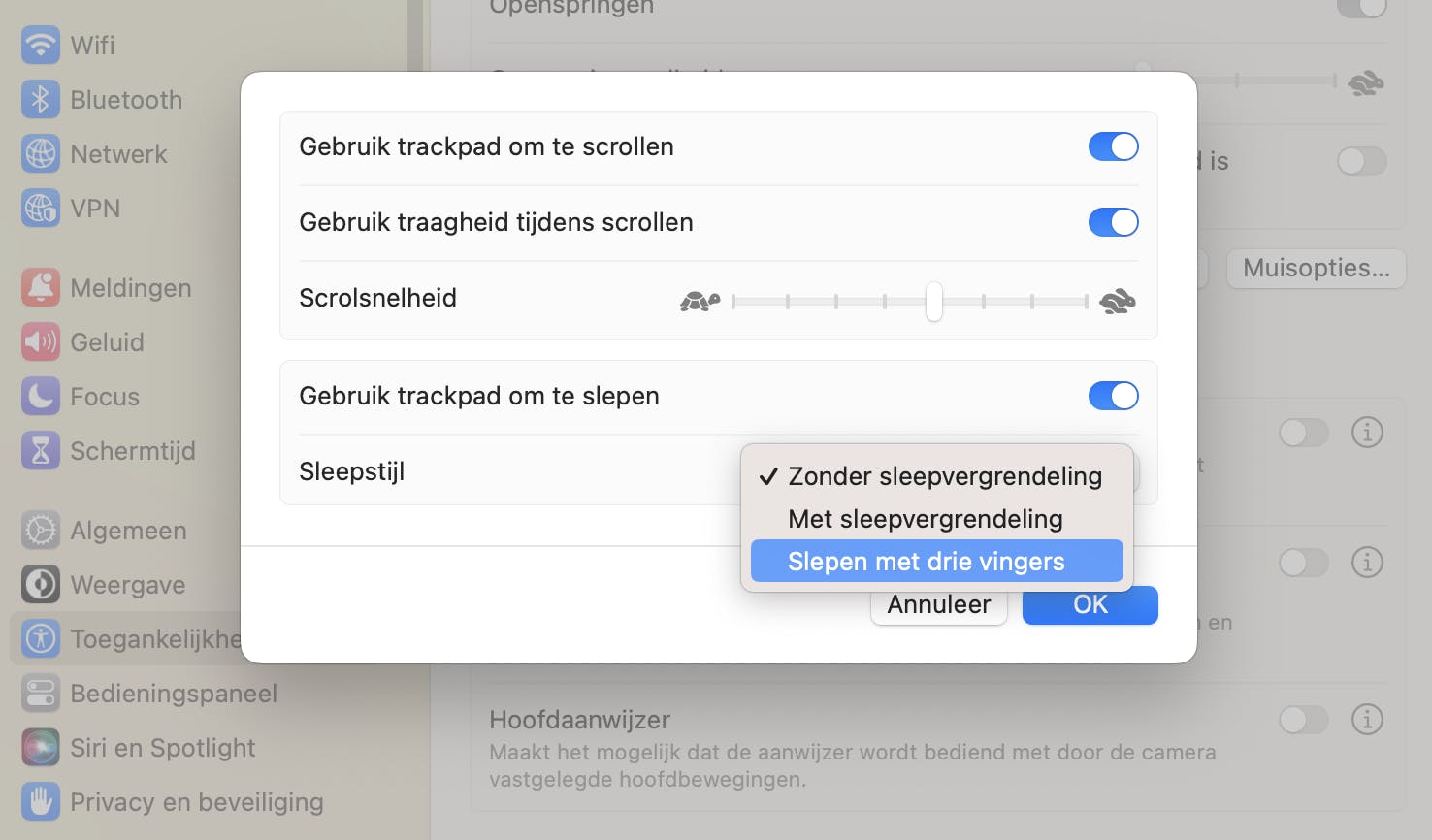Click the Wifi icon in sidebar
The width and height of the screenshot is (1432, 840).
pos(41,46)
